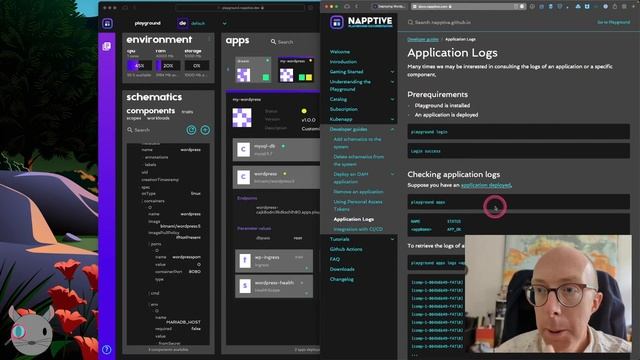This screenshot has height=360, width=640.
Task: Click the 'C' icon of the wordpress component
Action: 243,177
